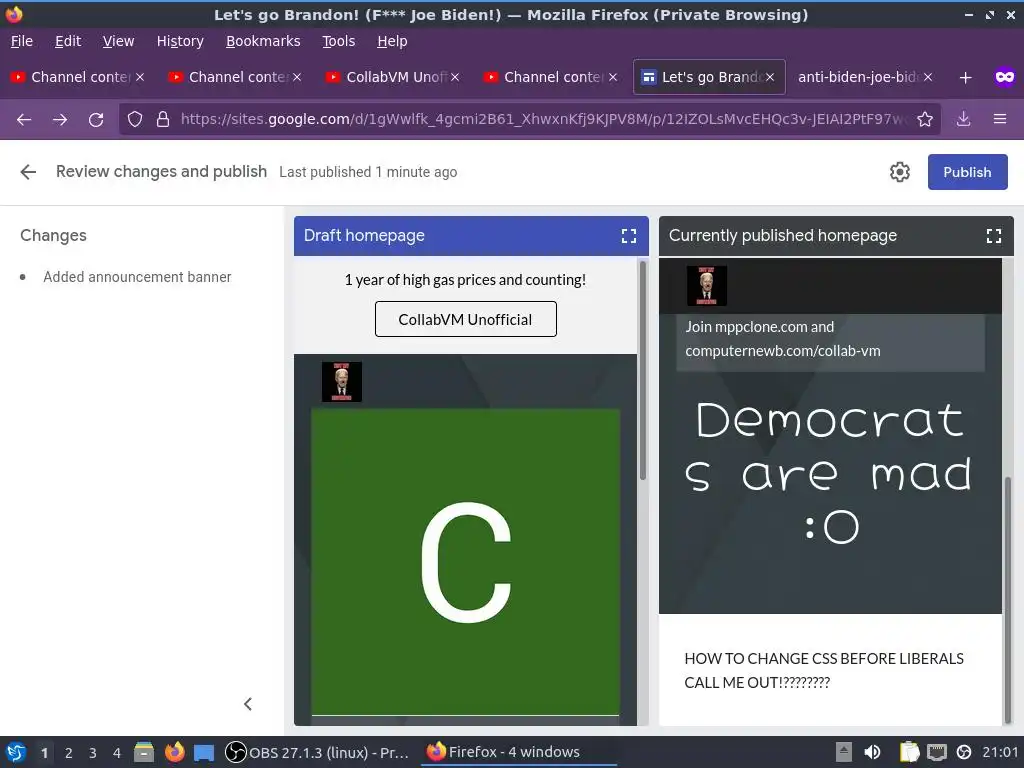The image size is (1024, 768).
Task: Close the Let's go Brandon tab
Action: pyautogui.click(x=770, y=77)
